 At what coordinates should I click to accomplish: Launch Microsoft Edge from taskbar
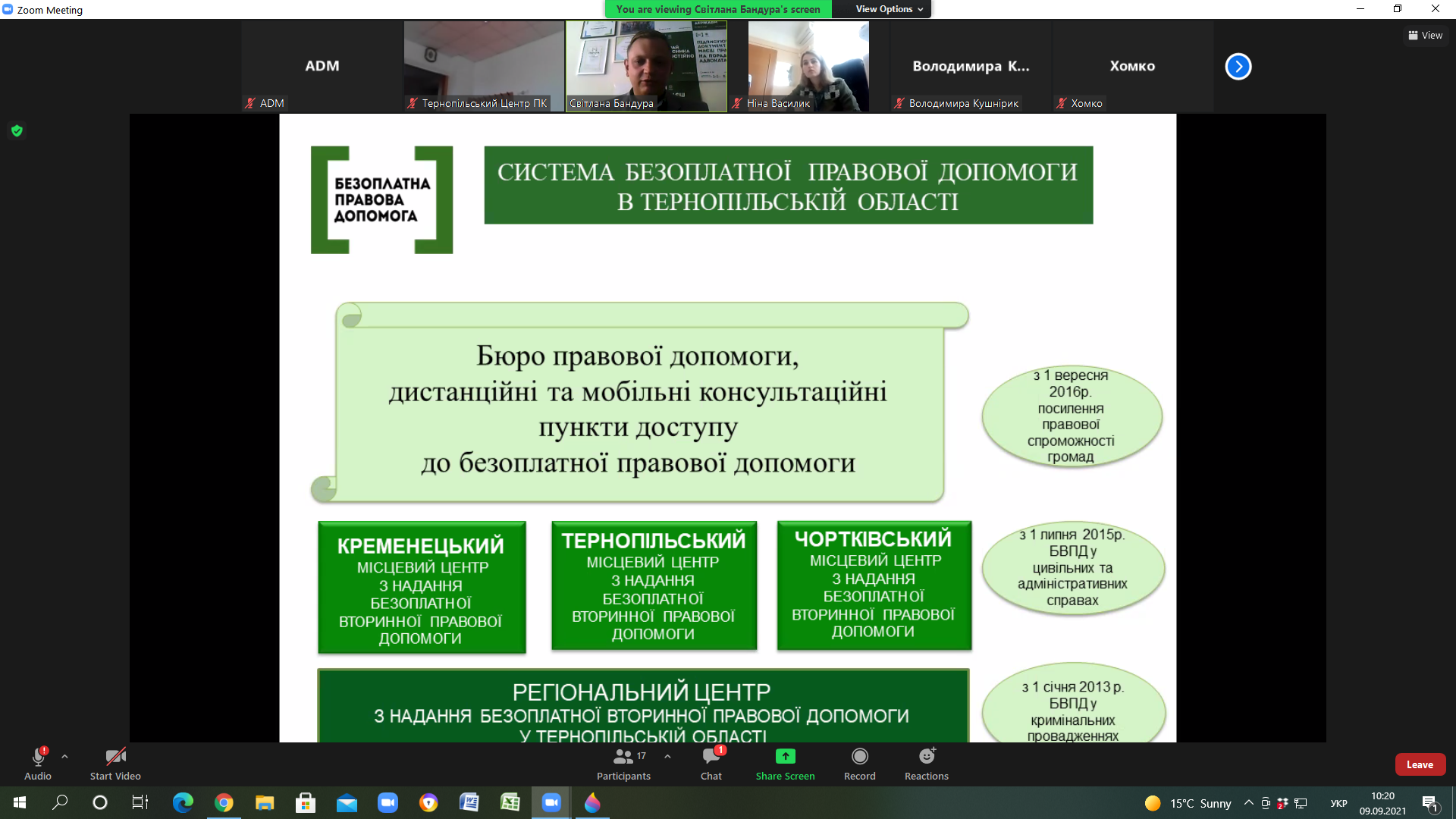click(183, 802)
